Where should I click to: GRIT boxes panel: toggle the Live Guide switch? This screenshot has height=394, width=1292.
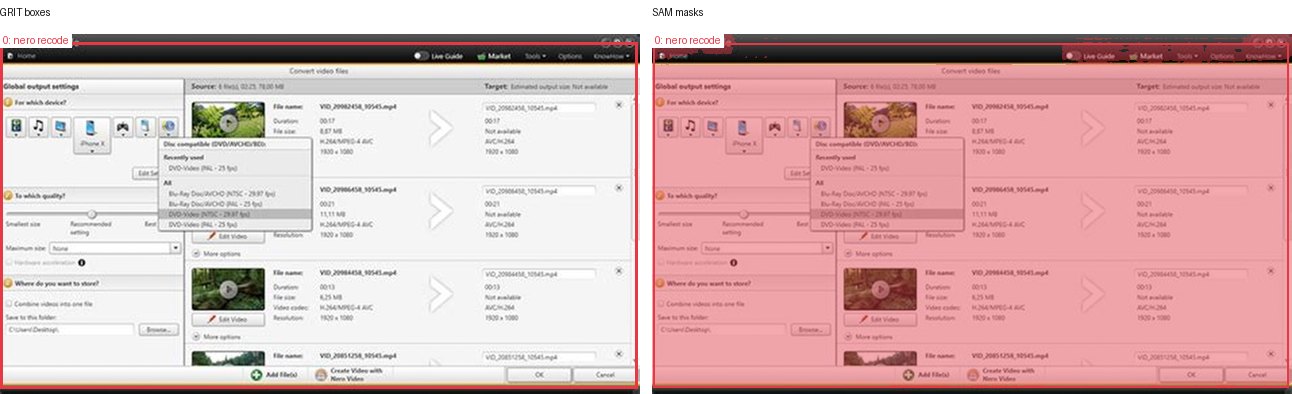coord(421,57)
